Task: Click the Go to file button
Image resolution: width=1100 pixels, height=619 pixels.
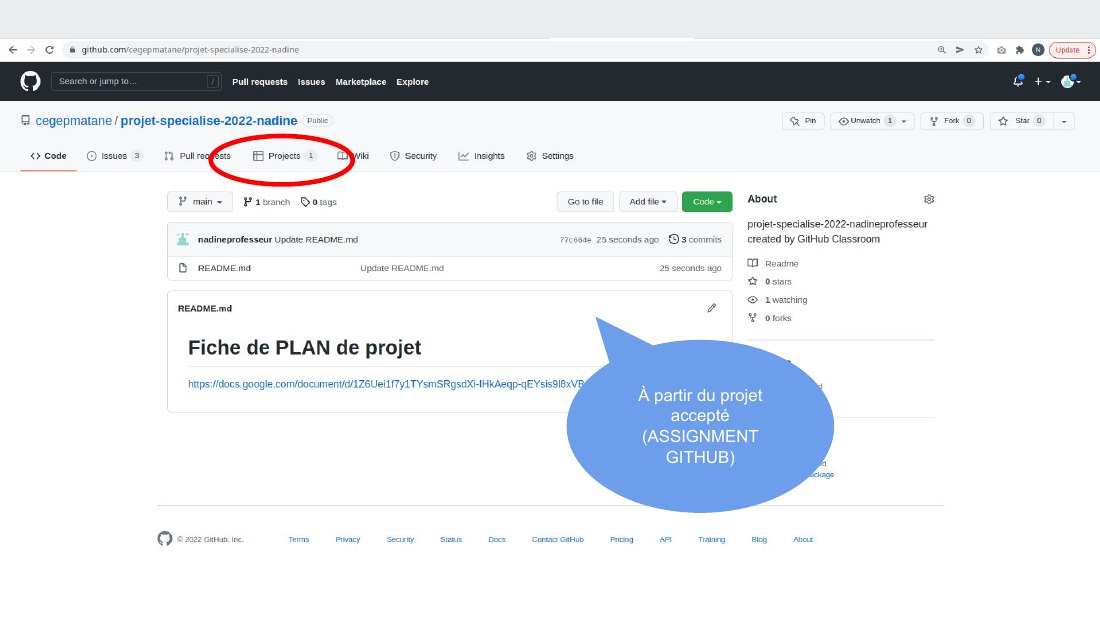Action: [585, 201]
